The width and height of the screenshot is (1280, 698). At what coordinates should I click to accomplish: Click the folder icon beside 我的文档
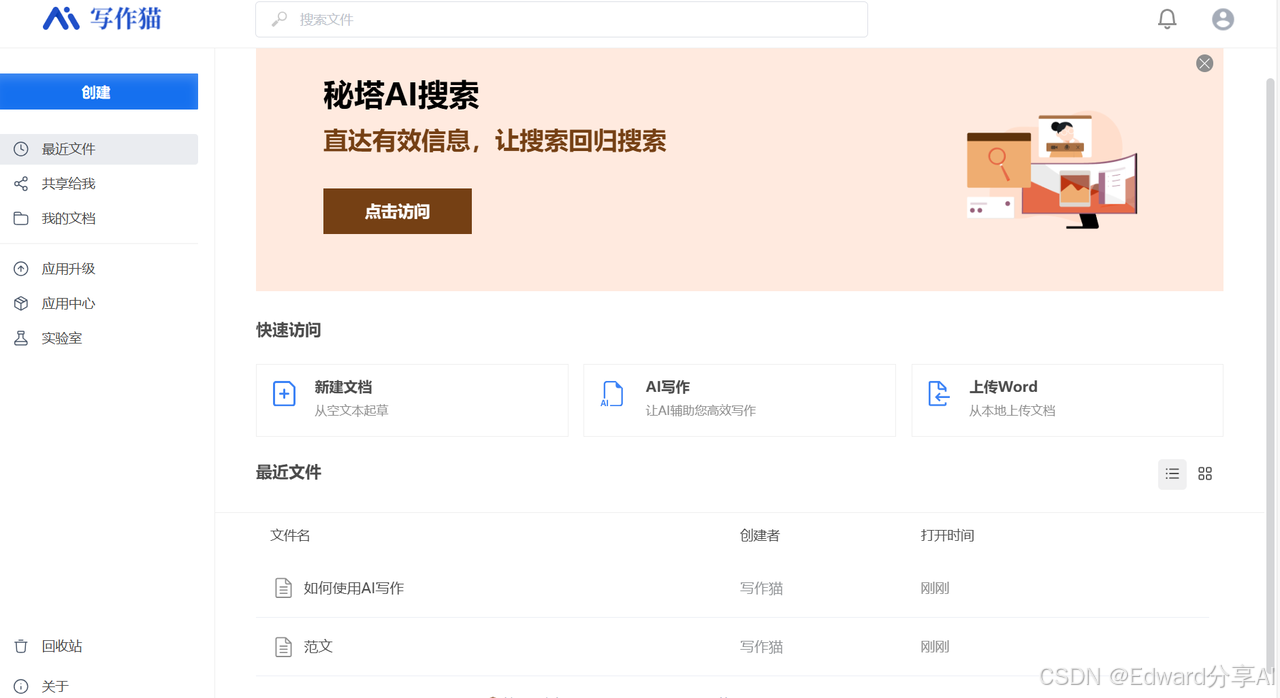21,218
